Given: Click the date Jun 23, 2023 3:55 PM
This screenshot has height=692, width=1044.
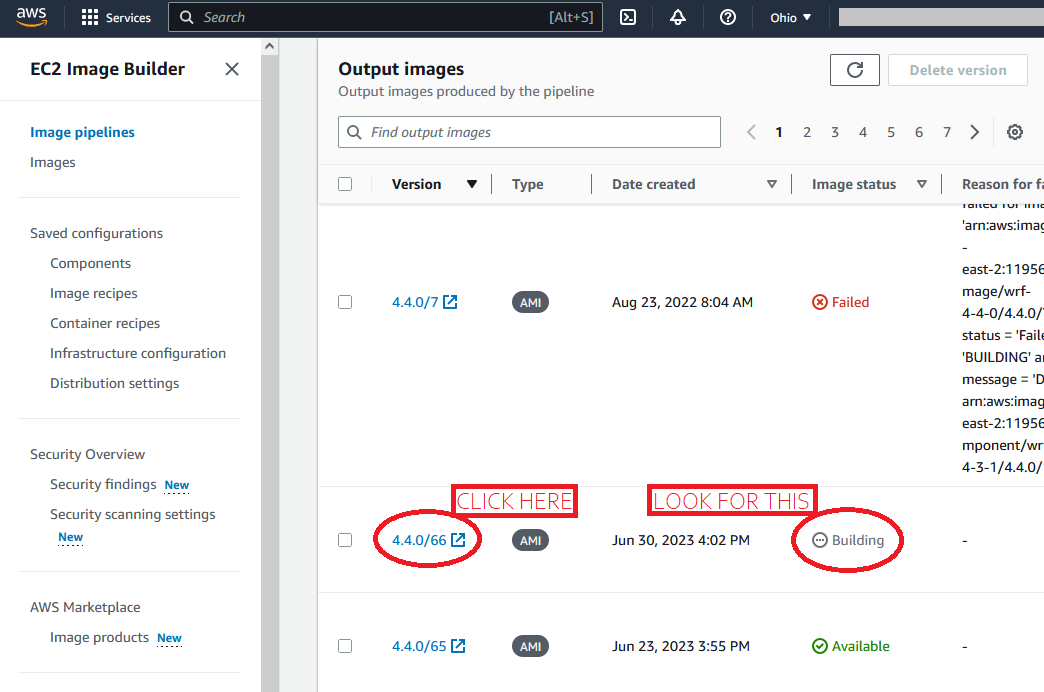Looking at the screenshot, I should click(680, 645).
